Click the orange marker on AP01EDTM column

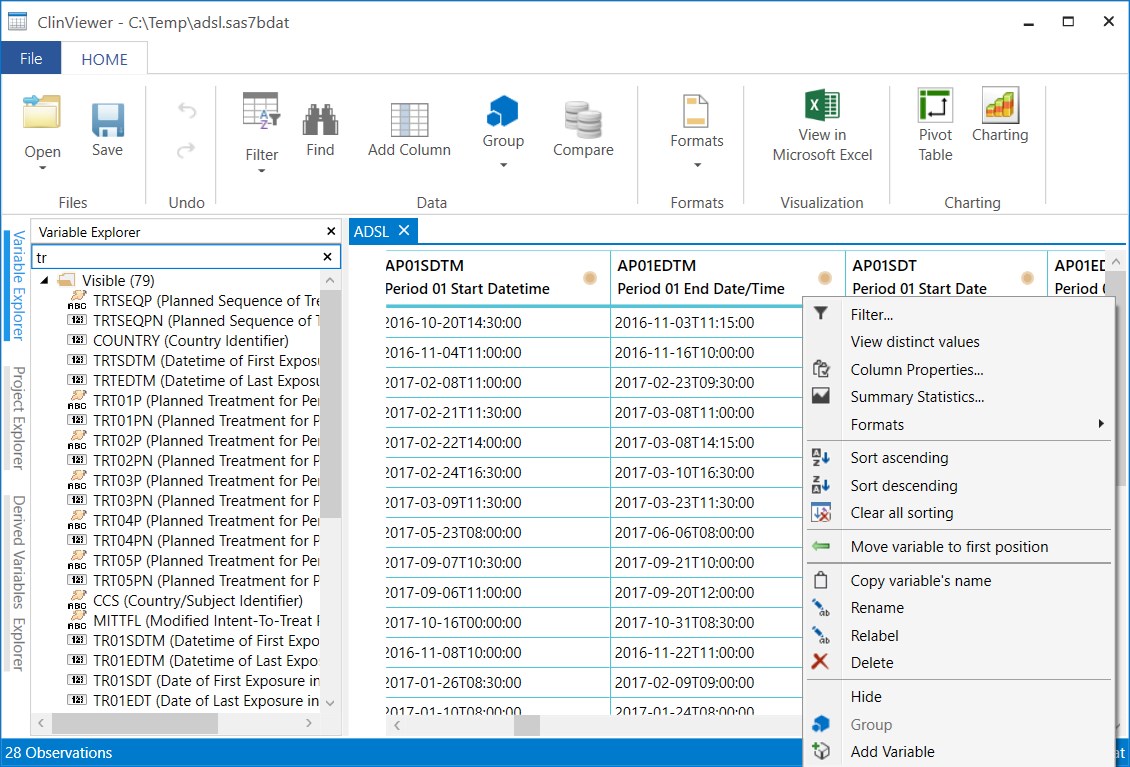coord(824,278)
